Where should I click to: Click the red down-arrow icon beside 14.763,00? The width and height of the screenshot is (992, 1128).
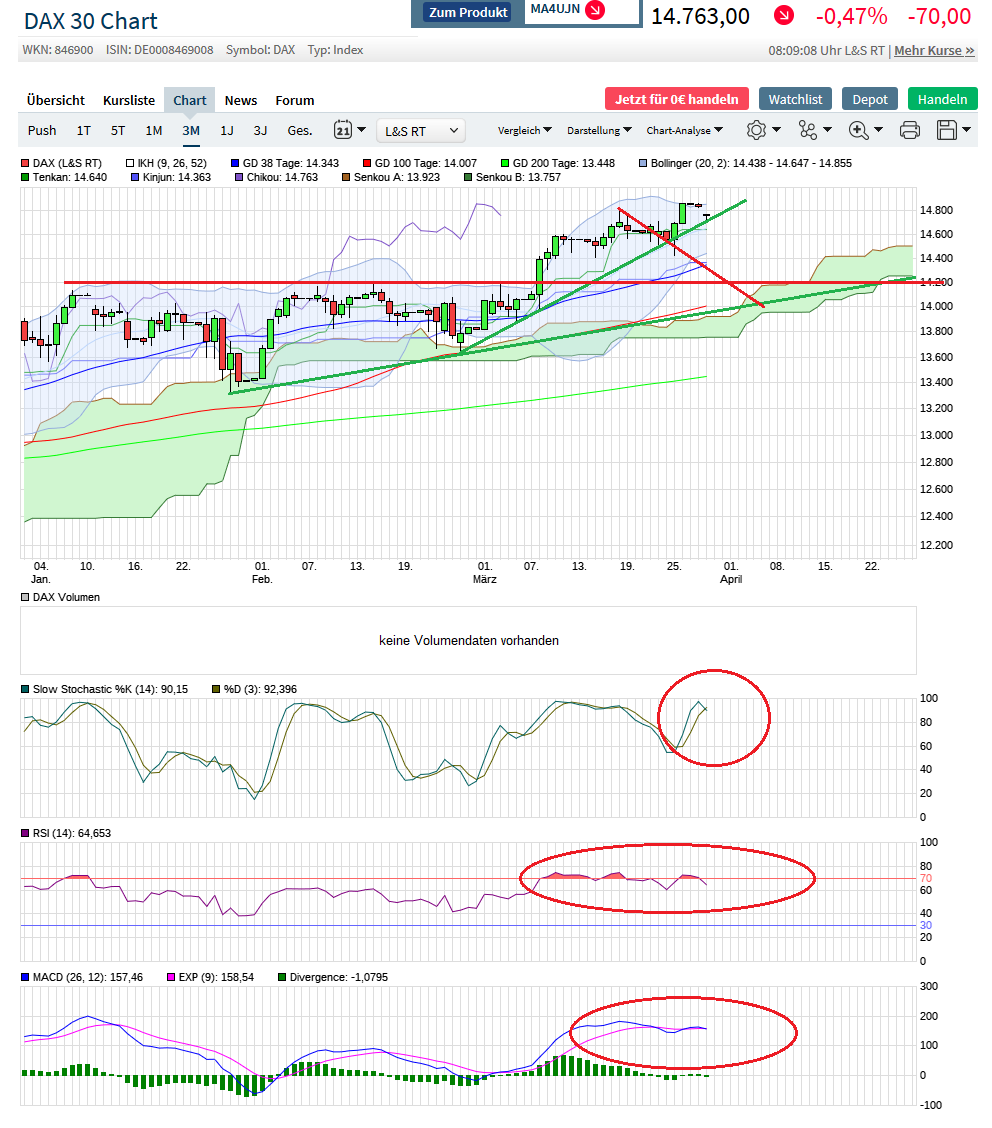tap(784, 16)
